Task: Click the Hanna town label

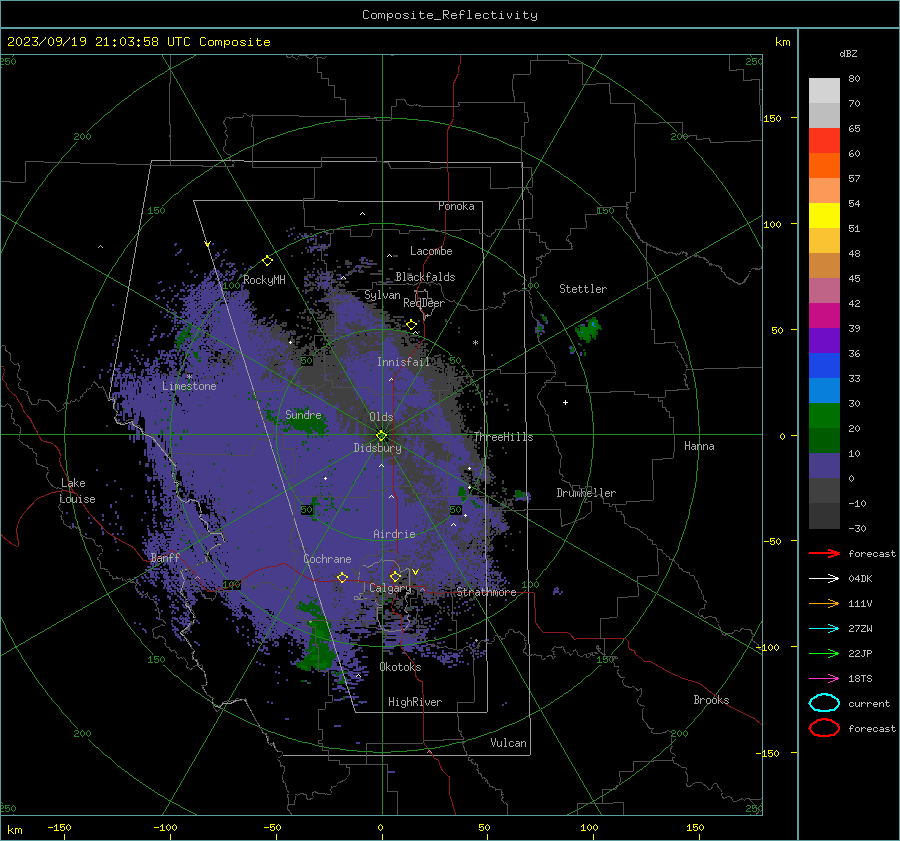Action: coord(699,446)
